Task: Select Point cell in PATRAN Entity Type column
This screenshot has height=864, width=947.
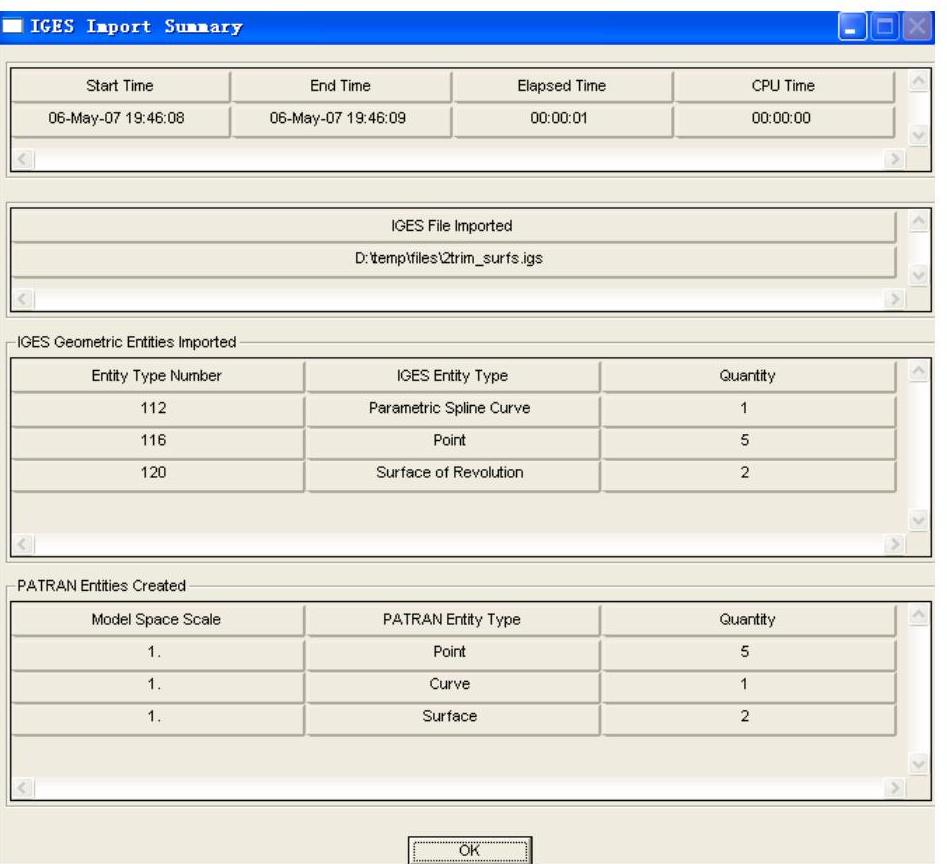Action: [x=452, y=652]
